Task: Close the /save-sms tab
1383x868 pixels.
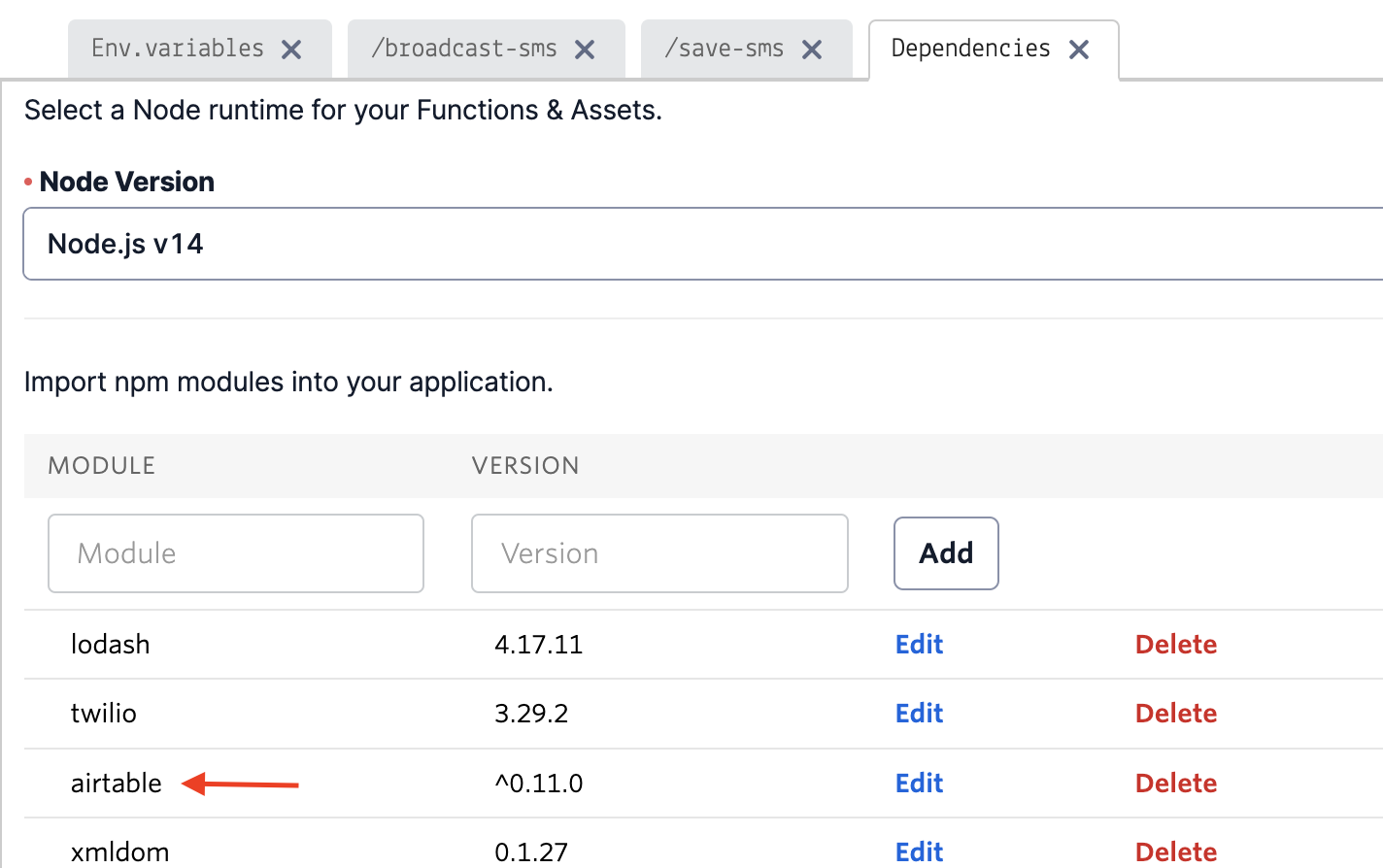Action: click(x=812, y=50)
